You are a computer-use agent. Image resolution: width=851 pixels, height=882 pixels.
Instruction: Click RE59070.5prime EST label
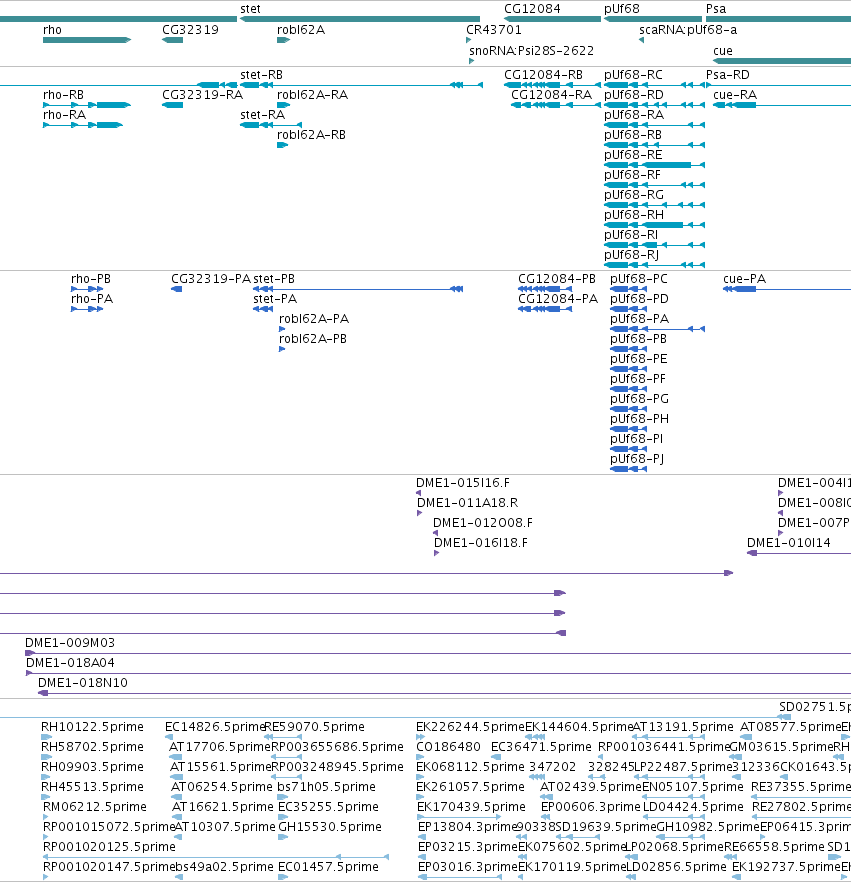pyautogui.click(x=314, y=727)
